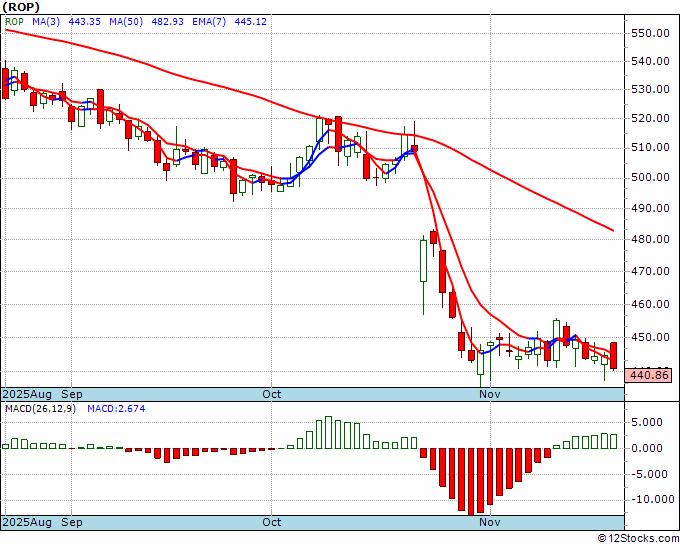Click 2025Aug on the MACD panel axis

[x=27, y=522]
